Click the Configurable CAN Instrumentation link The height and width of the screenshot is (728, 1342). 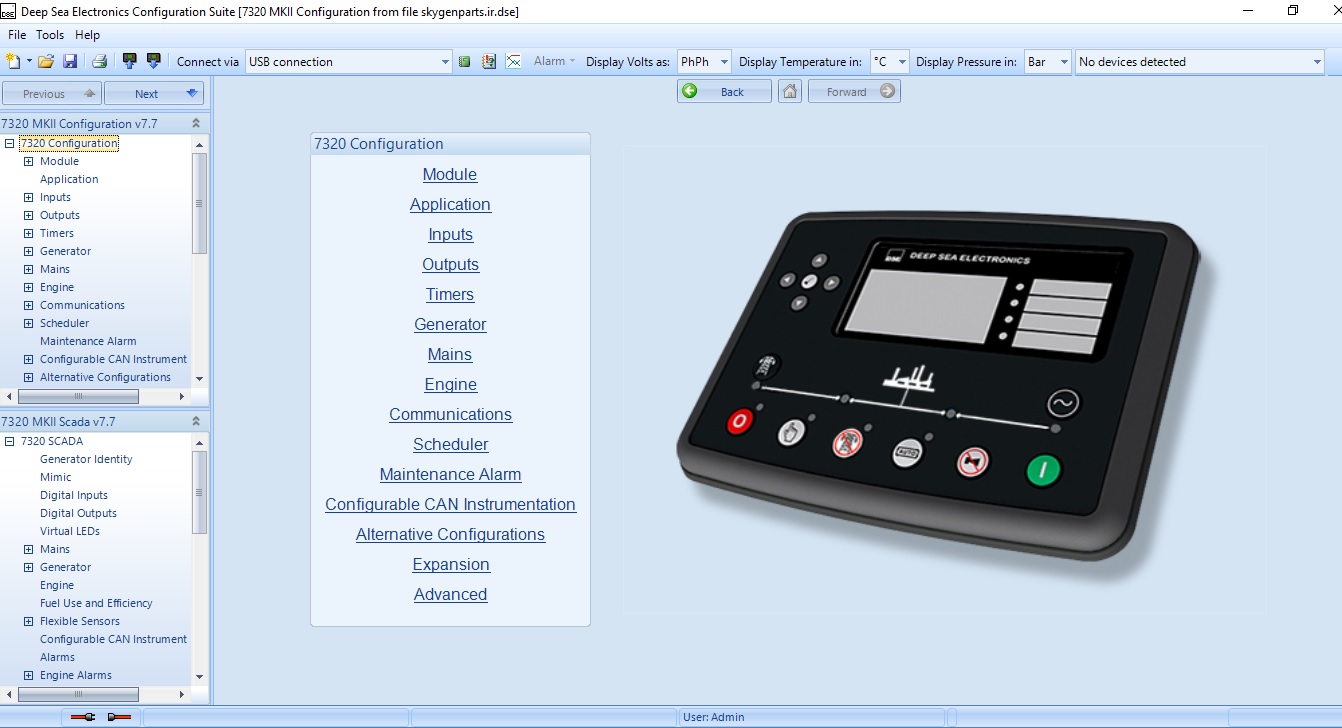[x=450, y=504]
